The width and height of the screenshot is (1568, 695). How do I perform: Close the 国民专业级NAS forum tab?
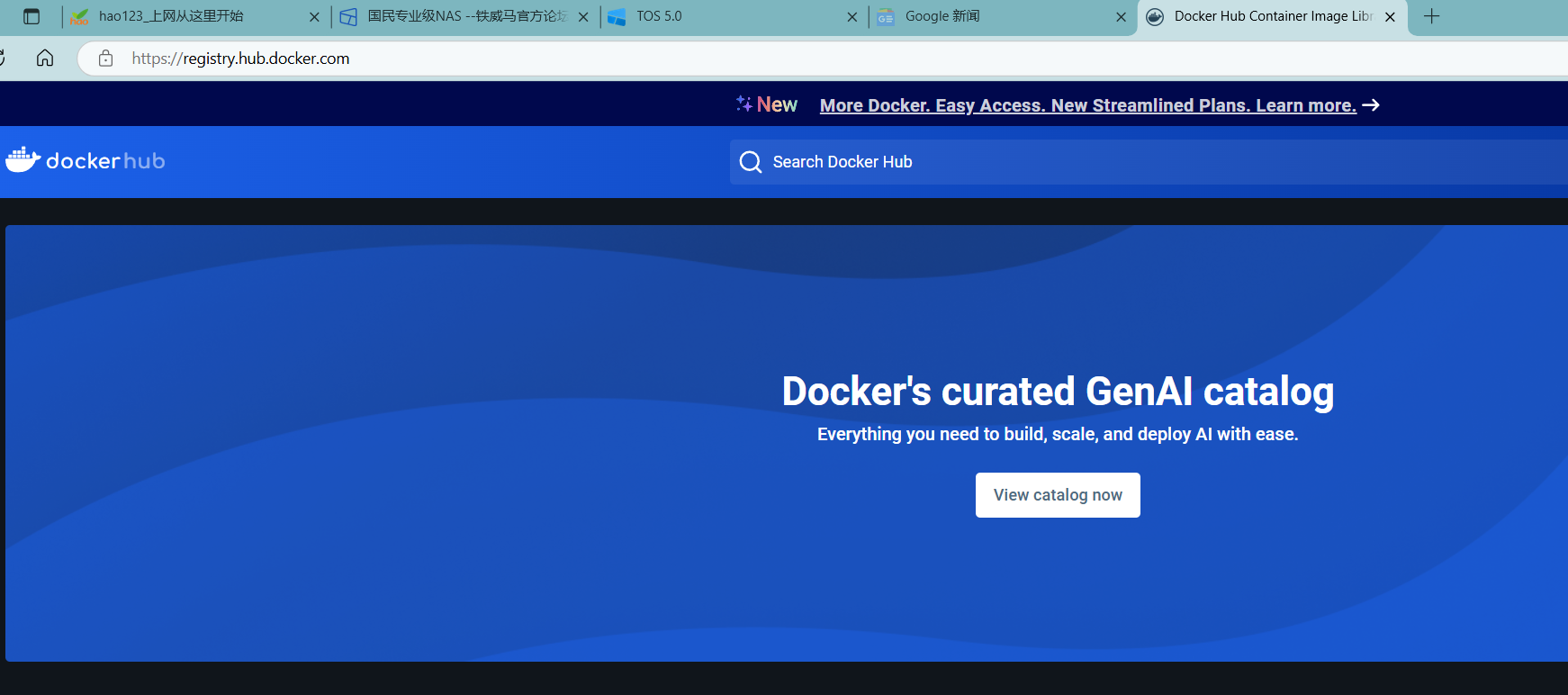point(583,16)
